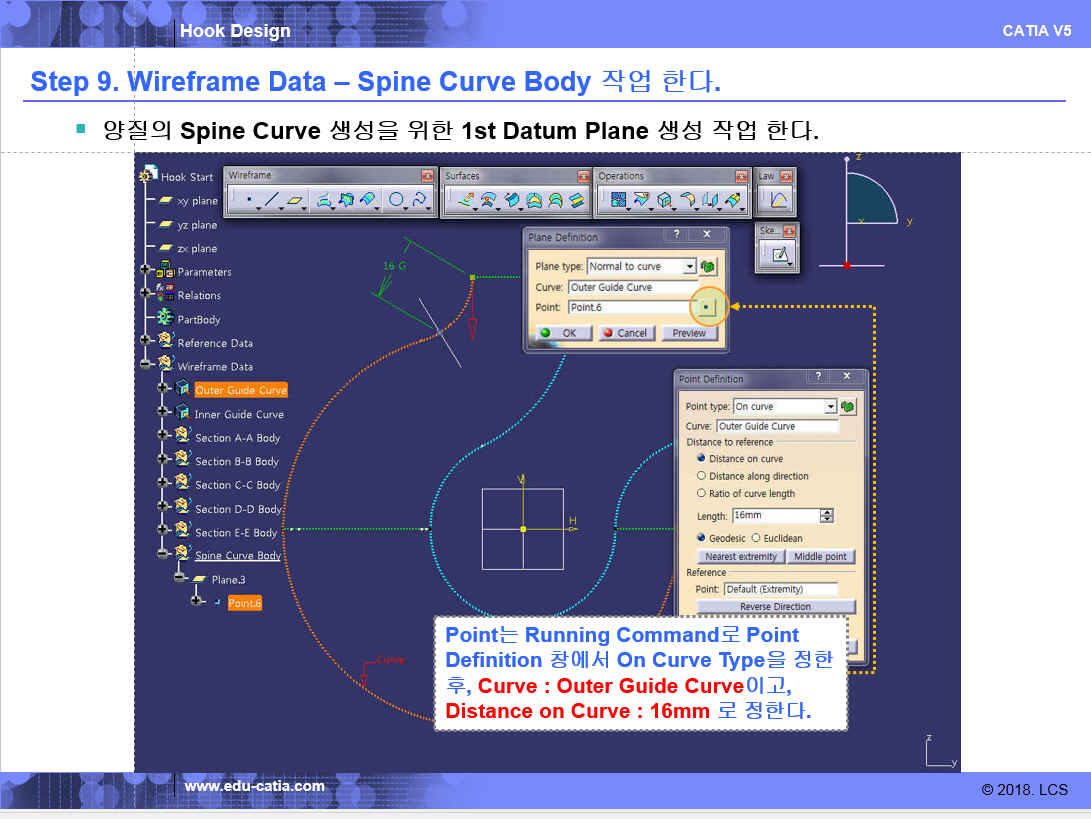Viewport: 1091px width, 819px height.
Task: Activate the Join icon in Operations toolbar
Action: [x=618, y=201]
